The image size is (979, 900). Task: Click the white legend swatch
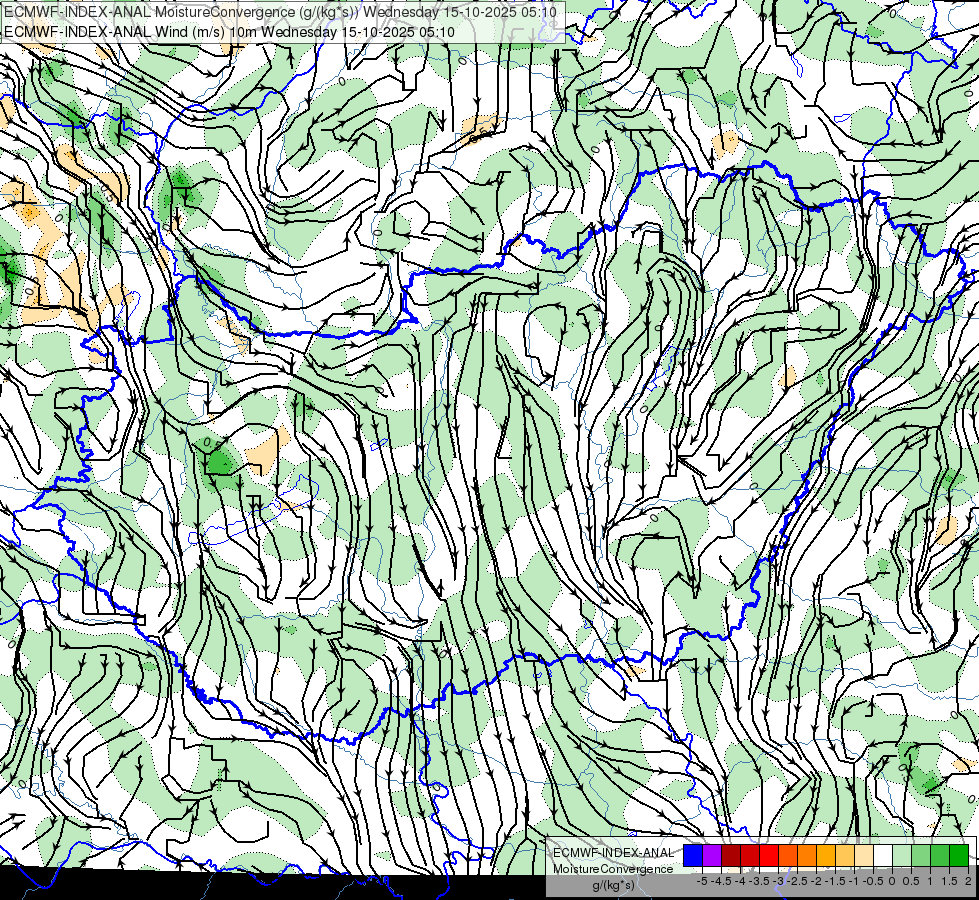[x=883, y=856]
